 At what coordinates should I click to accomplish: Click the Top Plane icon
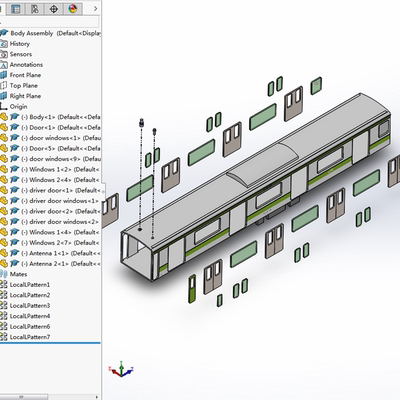coord(4,85)
